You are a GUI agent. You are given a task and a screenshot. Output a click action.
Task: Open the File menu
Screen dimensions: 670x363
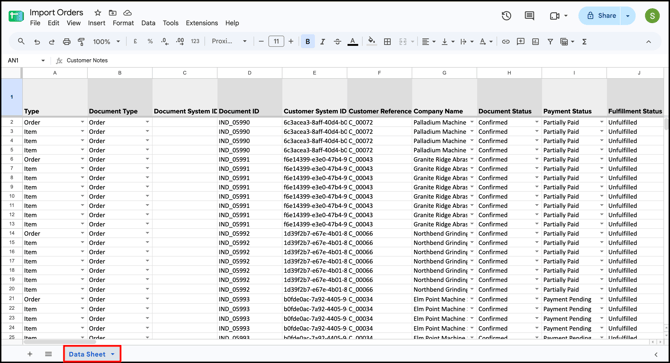tap(35, 23)
